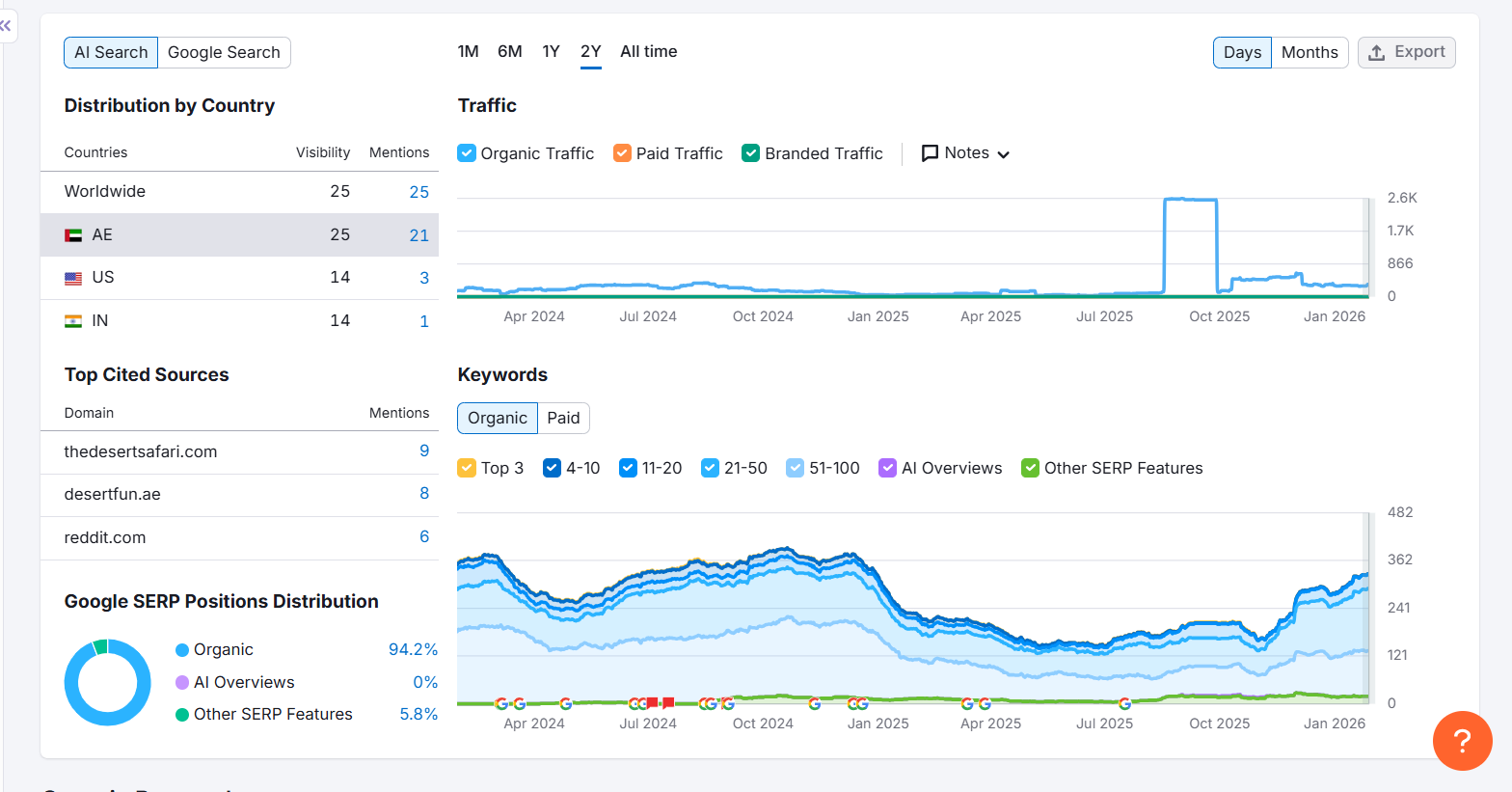The width and height of the screenshot is (1512, 792).
Task: Click the Export button
Action: pos(1406,52)
